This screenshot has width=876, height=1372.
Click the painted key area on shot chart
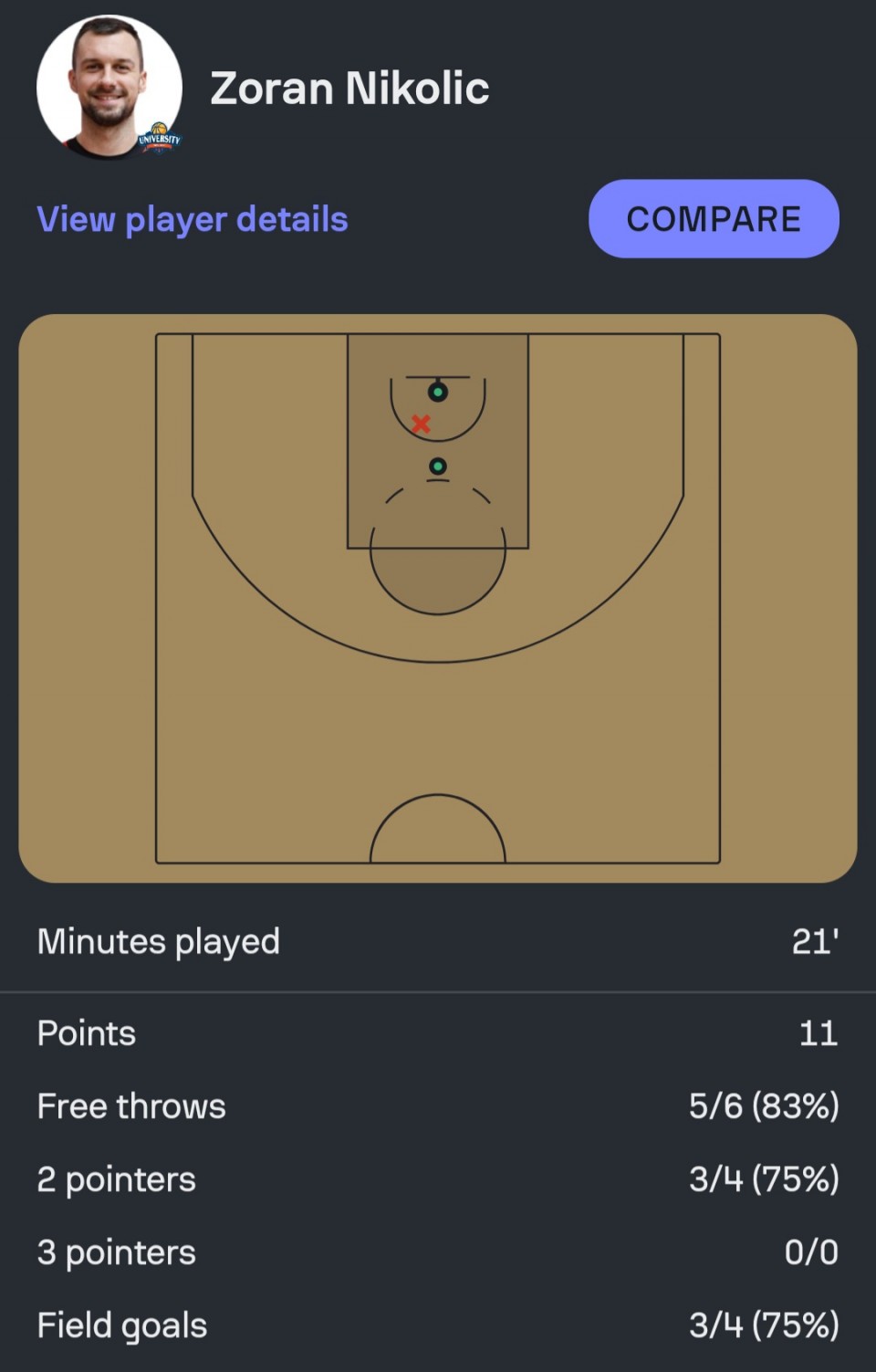(x=438, y=441)
